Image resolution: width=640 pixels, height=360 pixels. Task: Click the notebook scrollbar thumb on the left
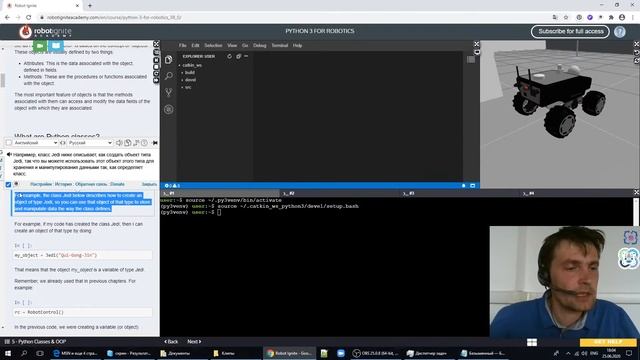(x=2, y=80)
